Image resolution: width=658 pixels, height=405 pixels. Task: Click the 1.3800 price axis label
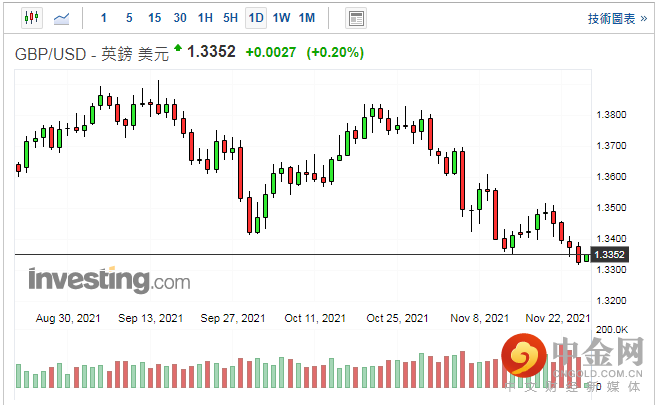click(611, 115)
